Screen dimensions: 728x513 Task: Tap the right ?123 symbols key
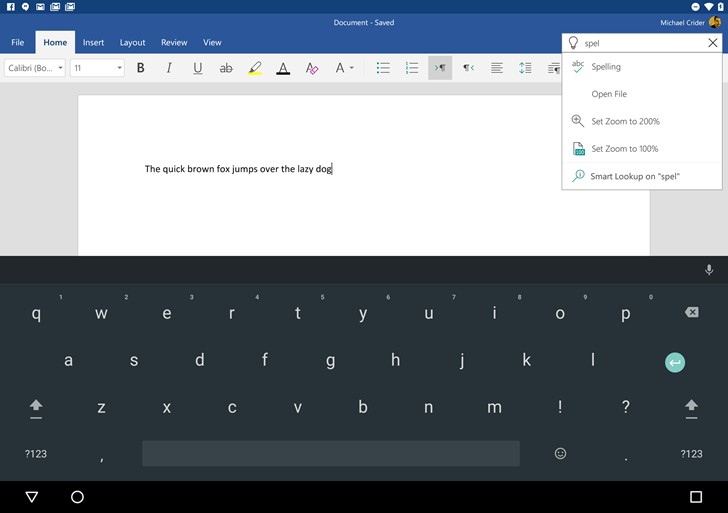(691, 454)
